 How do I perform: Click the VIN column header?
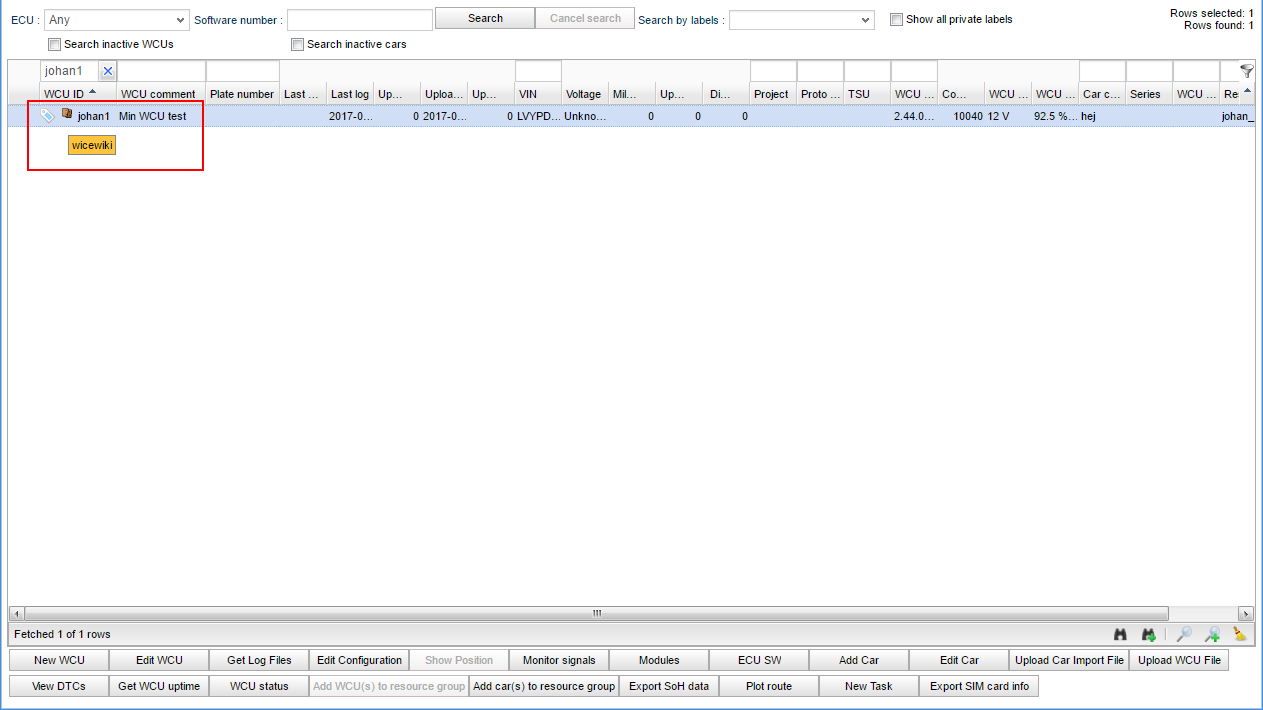coord(528,94)
